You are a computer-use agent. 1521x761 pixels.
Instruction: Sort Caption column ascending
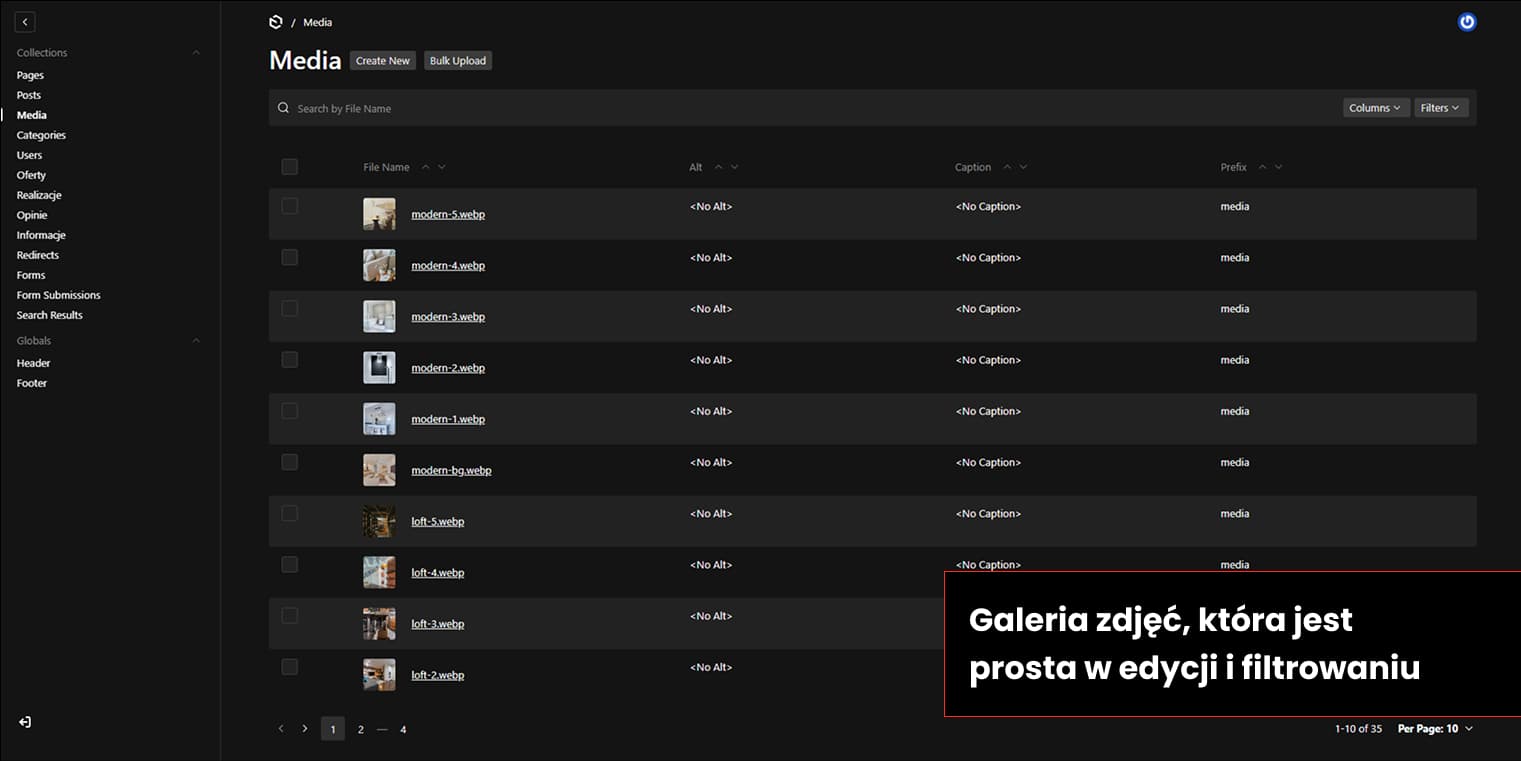[1007, 167]
